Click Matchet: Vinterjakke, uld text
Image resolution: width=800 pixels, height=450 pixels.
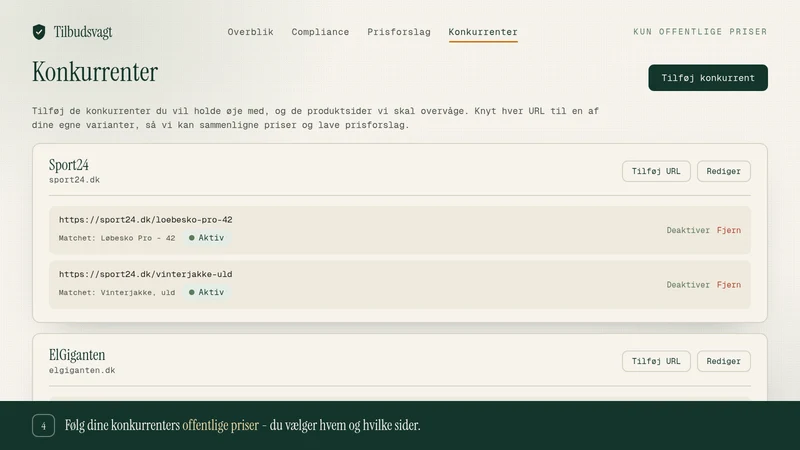pos(117,293)
